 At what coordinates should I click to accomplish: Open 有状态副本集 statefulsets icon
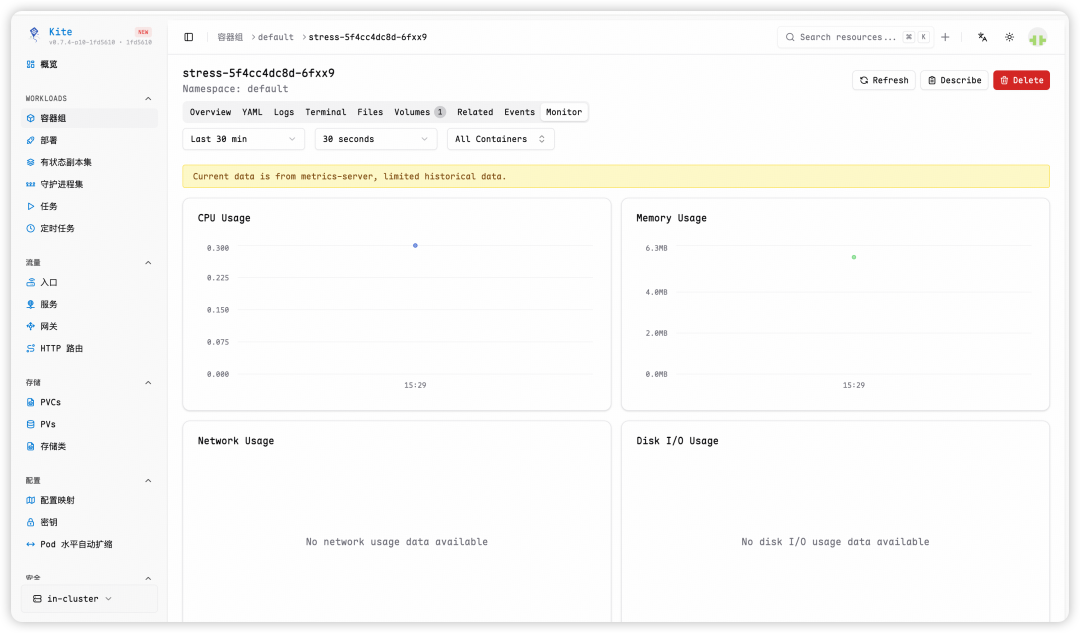pyautogui.click(x=30, y=163)
